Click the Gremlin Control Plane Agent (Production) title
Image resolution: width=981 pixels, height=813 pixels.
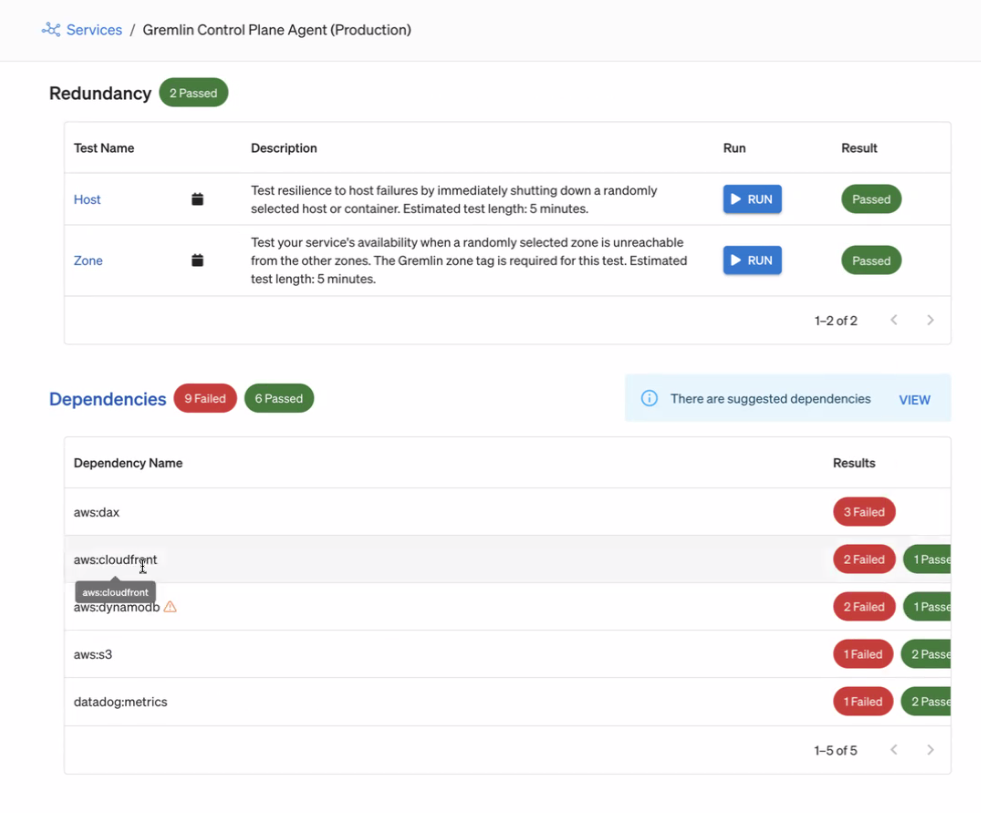[277, 29]
